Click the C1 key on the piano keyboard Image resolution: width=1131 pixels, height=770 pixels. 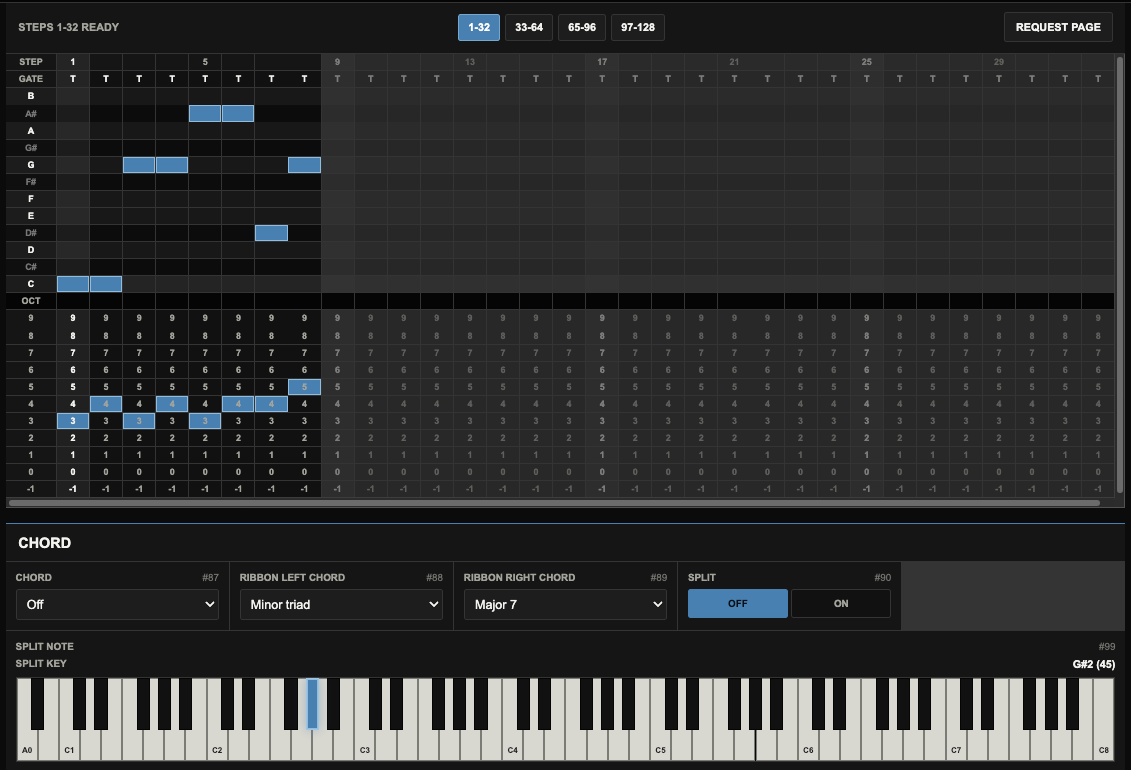69,746
